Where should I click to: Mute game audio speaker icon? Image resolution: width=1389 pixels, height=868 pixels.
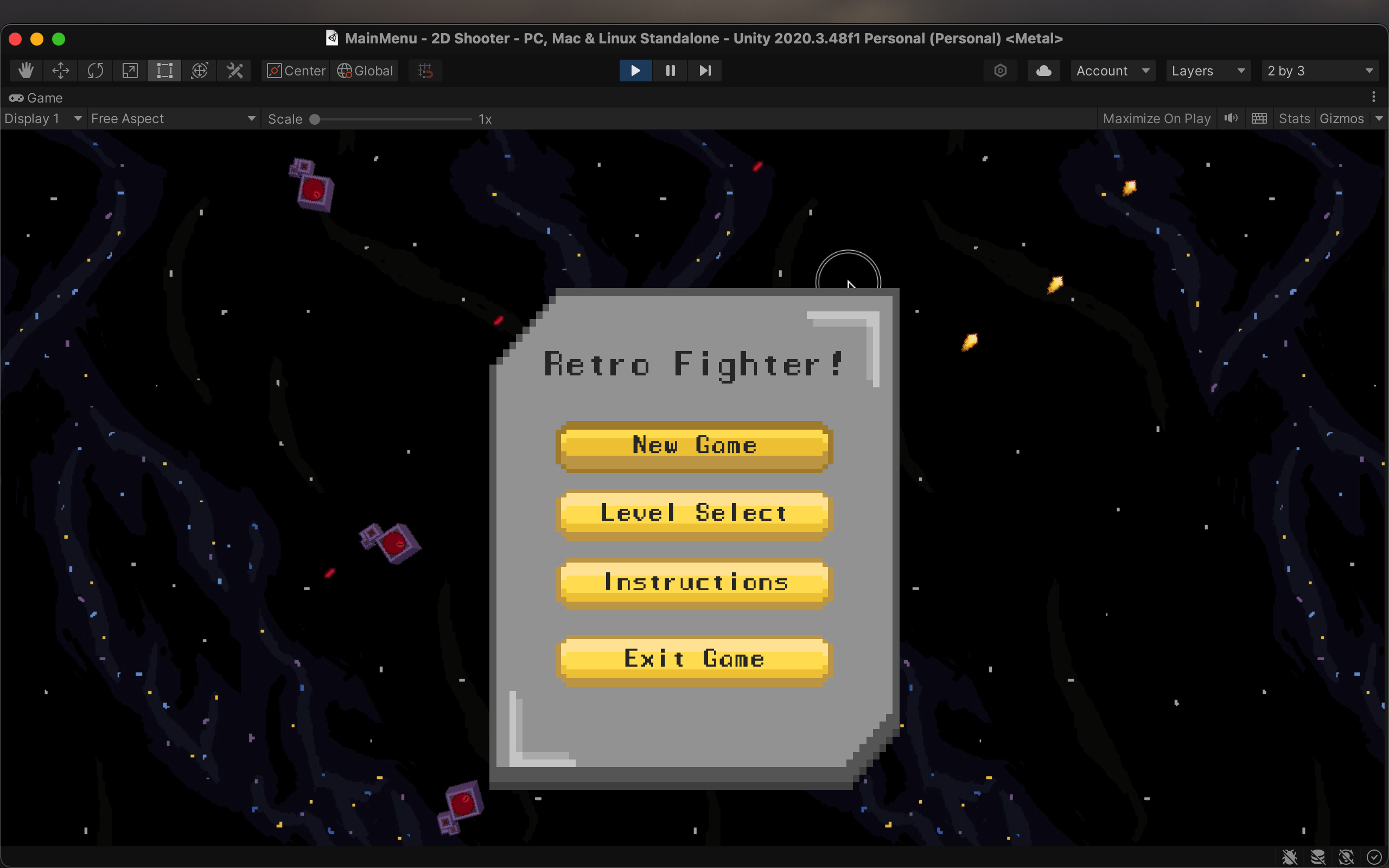[x=1231, y=119]
